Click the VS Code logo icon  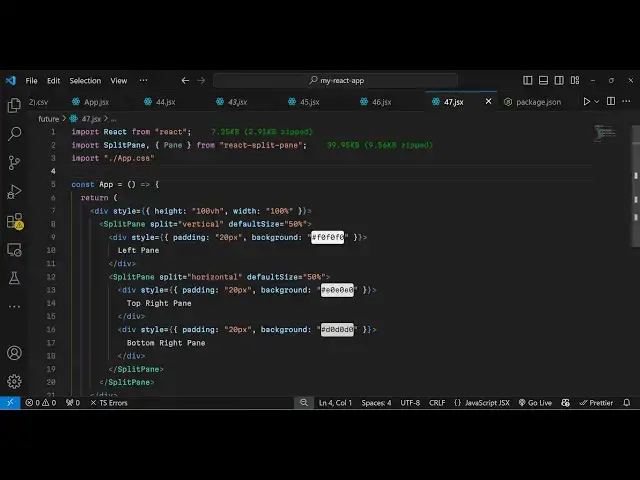tap(11, 80)
